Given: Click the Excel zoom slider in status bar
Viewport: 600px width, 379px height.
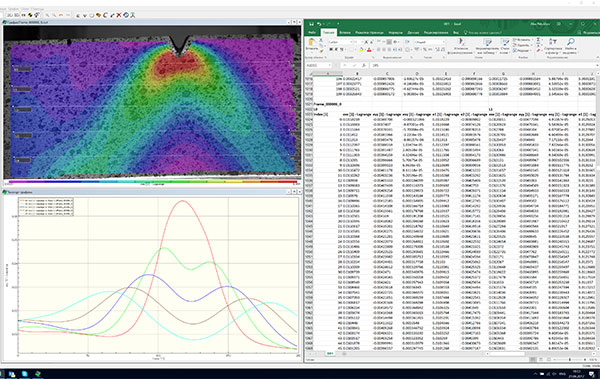Looking at the screenshot, I should [570, 360].
